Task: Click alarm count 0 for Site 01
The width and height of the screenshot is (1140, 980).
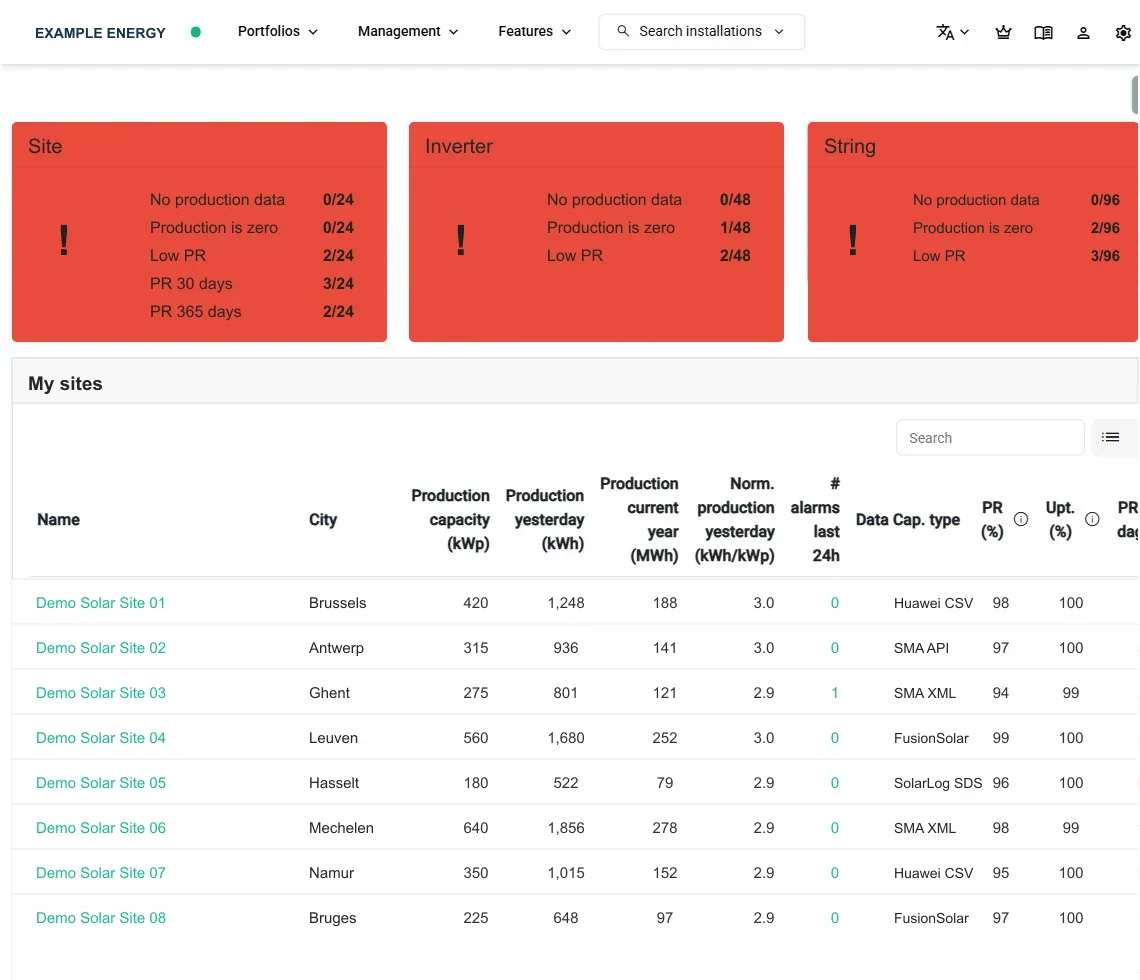Action: [835, 603]
